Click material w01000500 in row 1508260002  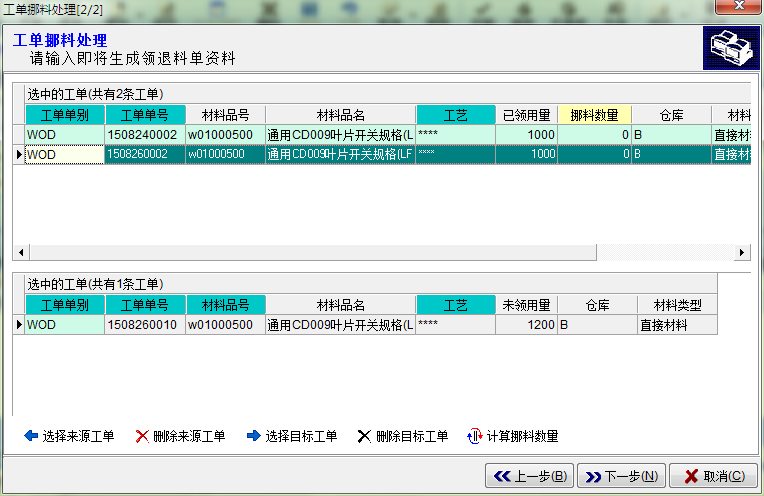[x=226, y=154]
